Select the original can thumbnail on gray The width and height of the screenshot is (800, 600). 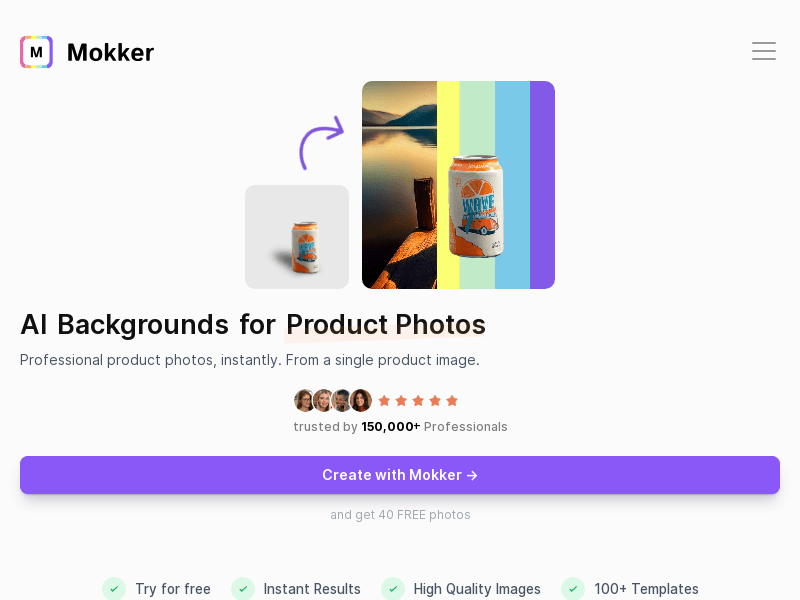(297, 237)
